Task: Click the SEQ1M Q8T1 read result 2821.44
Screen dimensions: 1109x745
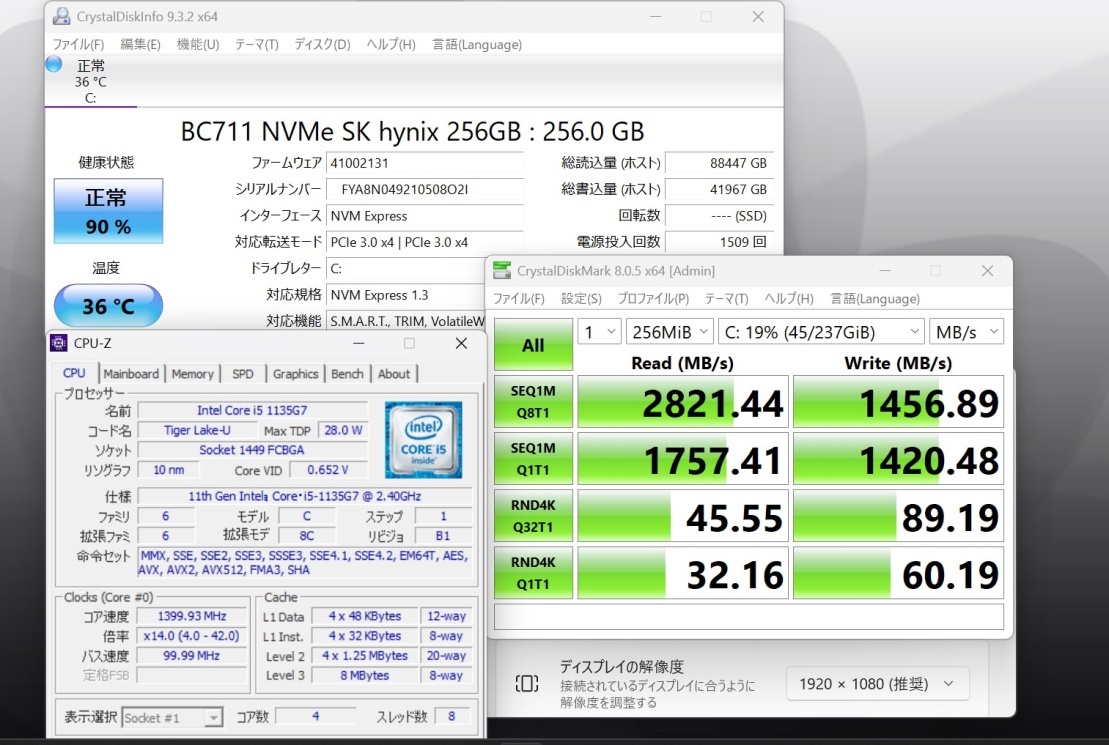Action: coord(683,402)
